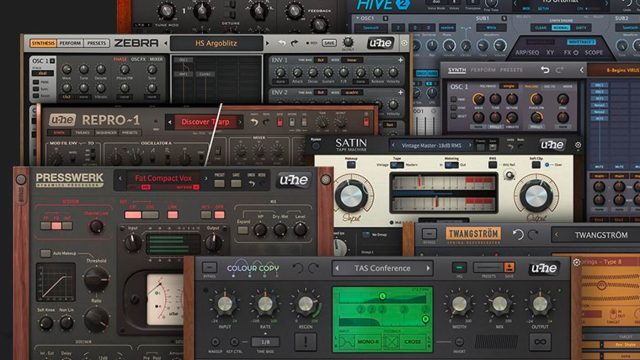Switch to Zebra PRESETS tab
The height and width of the screenshot is (360, 640).
96,43
